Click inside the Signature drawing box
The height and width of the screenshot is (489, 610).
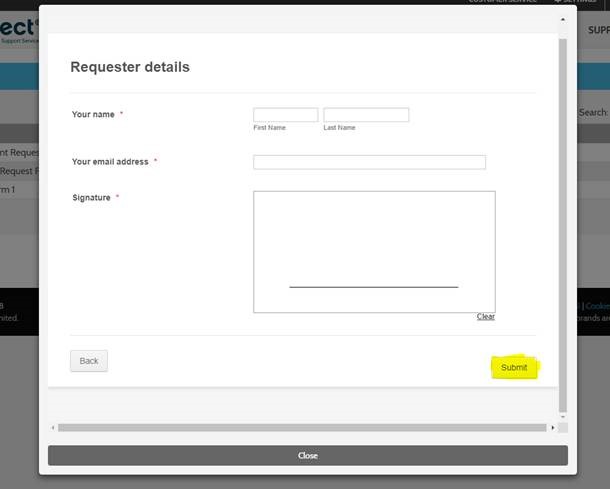(374, 252)
